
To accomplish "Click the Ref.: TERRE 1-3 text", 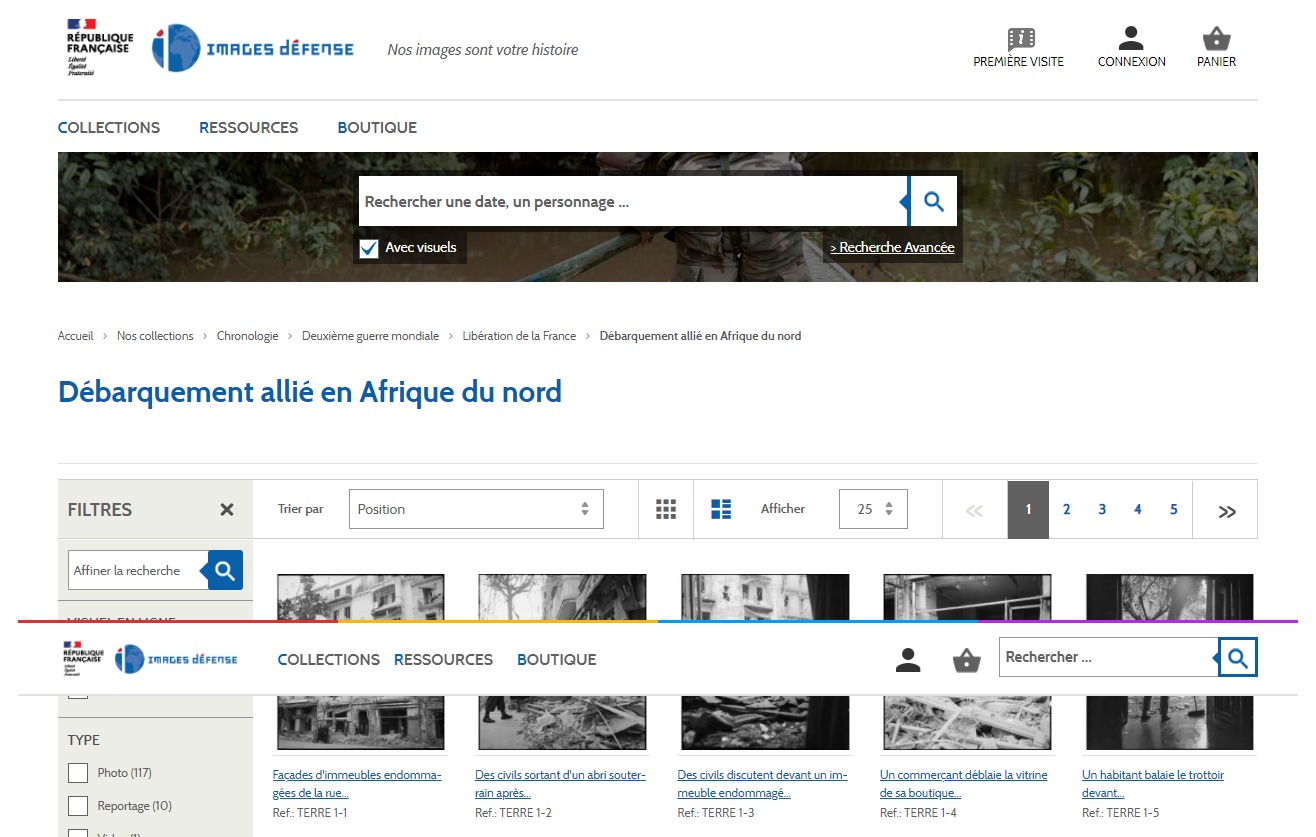I will pos(716,813).
